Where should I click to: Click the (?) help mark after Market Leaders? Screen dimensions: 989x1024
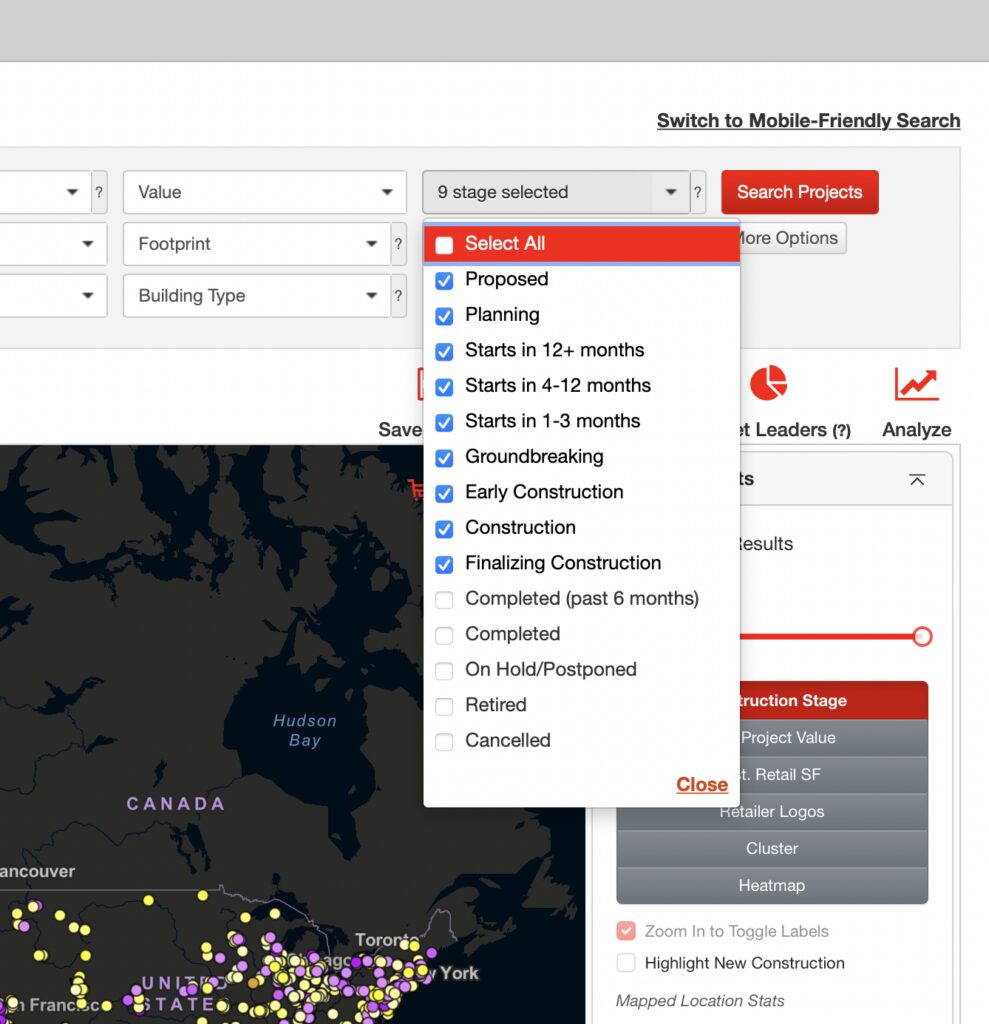pos(842,431)
